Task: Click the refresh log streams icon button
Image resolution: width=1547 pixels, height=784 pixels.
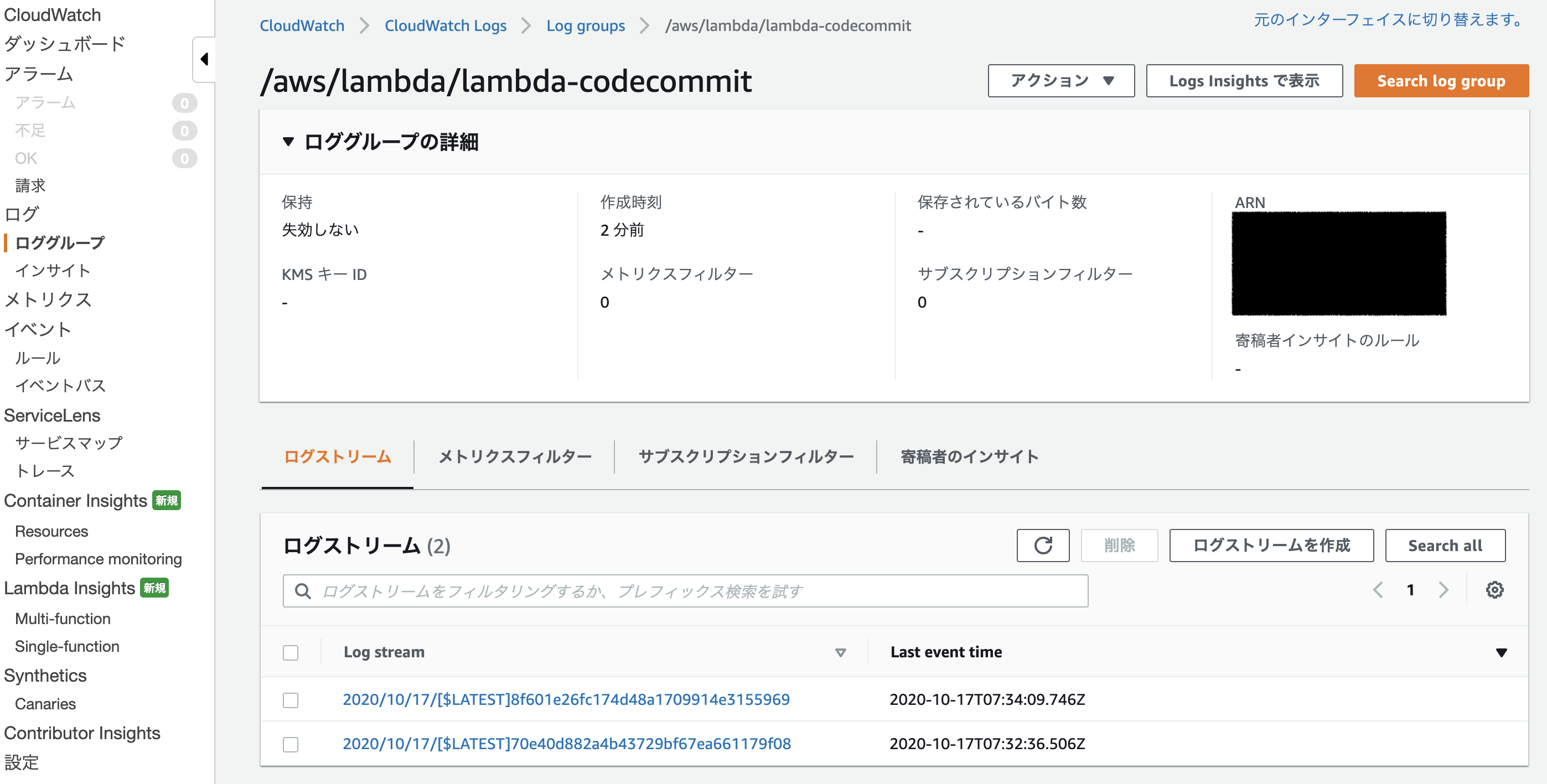Action: 1043,545
